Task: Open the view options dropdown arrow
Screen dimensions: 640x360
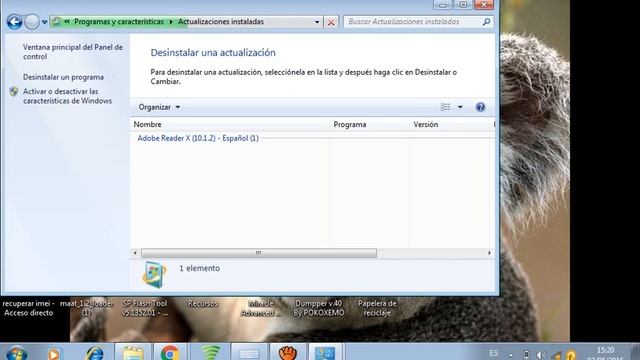Action: 460,107
